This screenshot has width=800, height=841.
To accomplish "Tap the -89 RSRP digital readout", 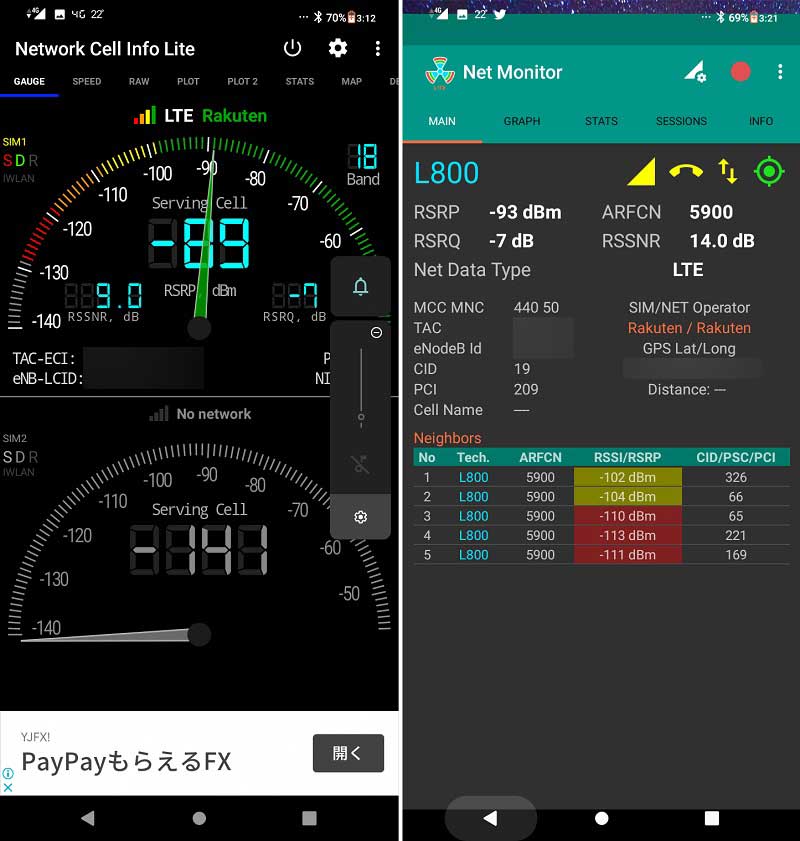I will [199, 244].
